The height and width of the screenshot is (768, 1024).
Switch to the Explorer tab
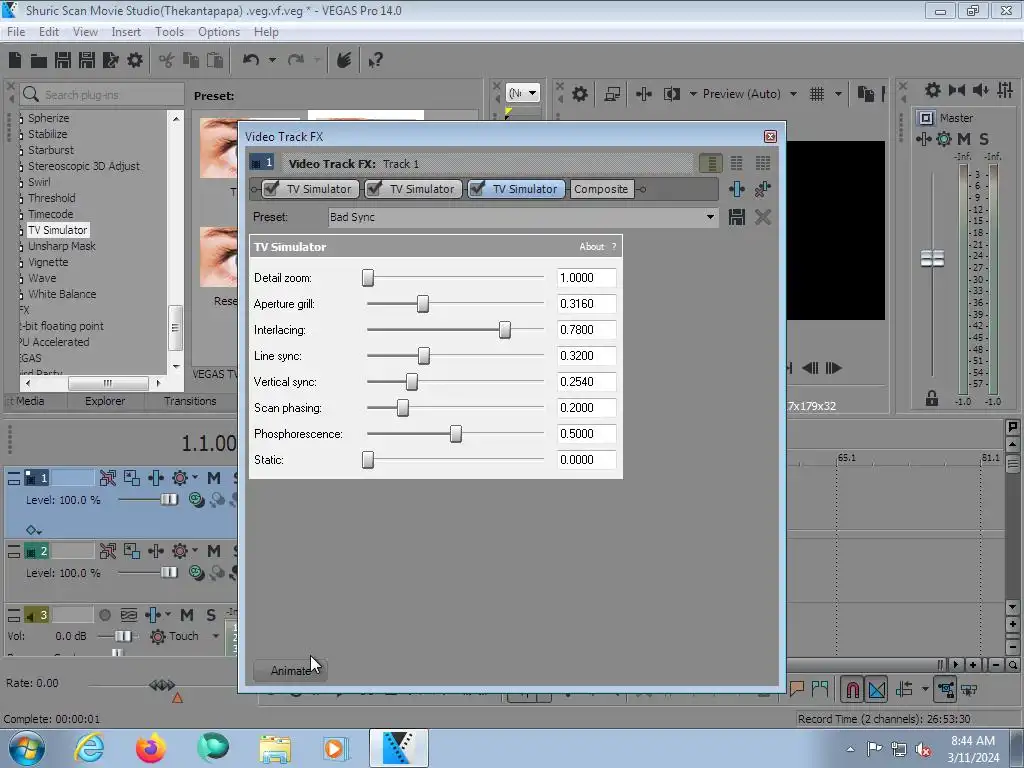[104, 401]
